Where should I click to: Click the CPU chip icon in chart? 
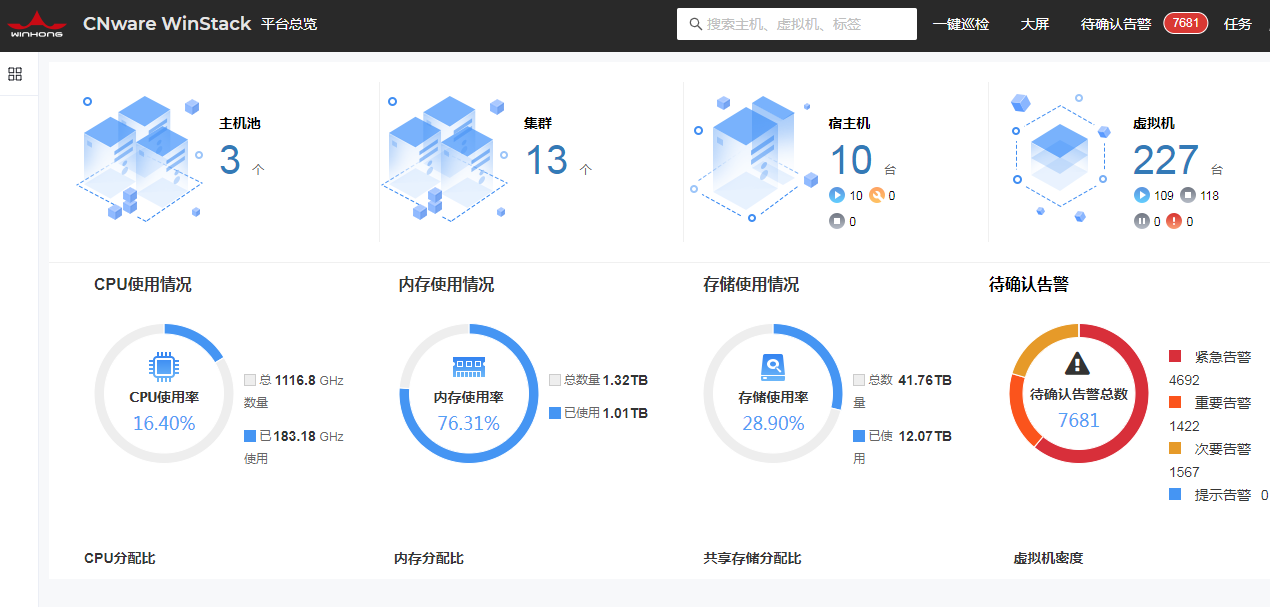pyautogui.click(x=164, y=367)
